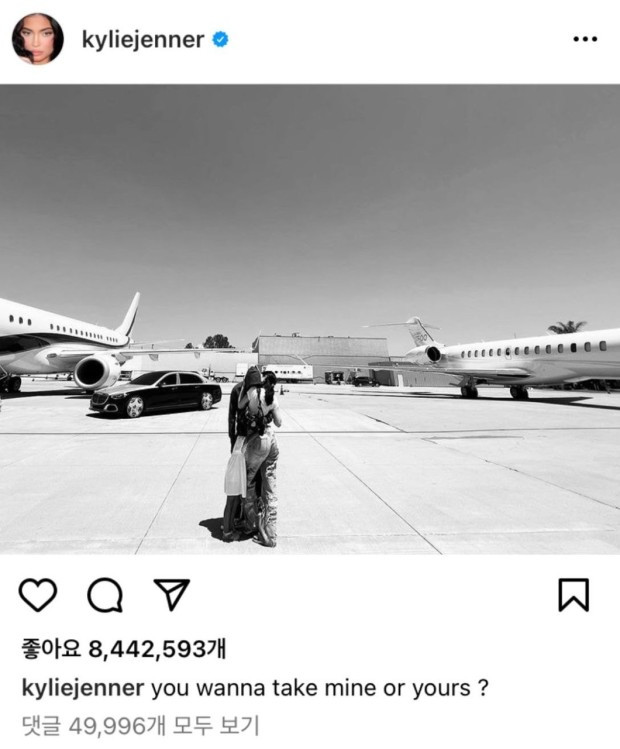Open kyliejenner's profile picture avatar
Viewport: 620px width, 749px height.
[37, 39]
